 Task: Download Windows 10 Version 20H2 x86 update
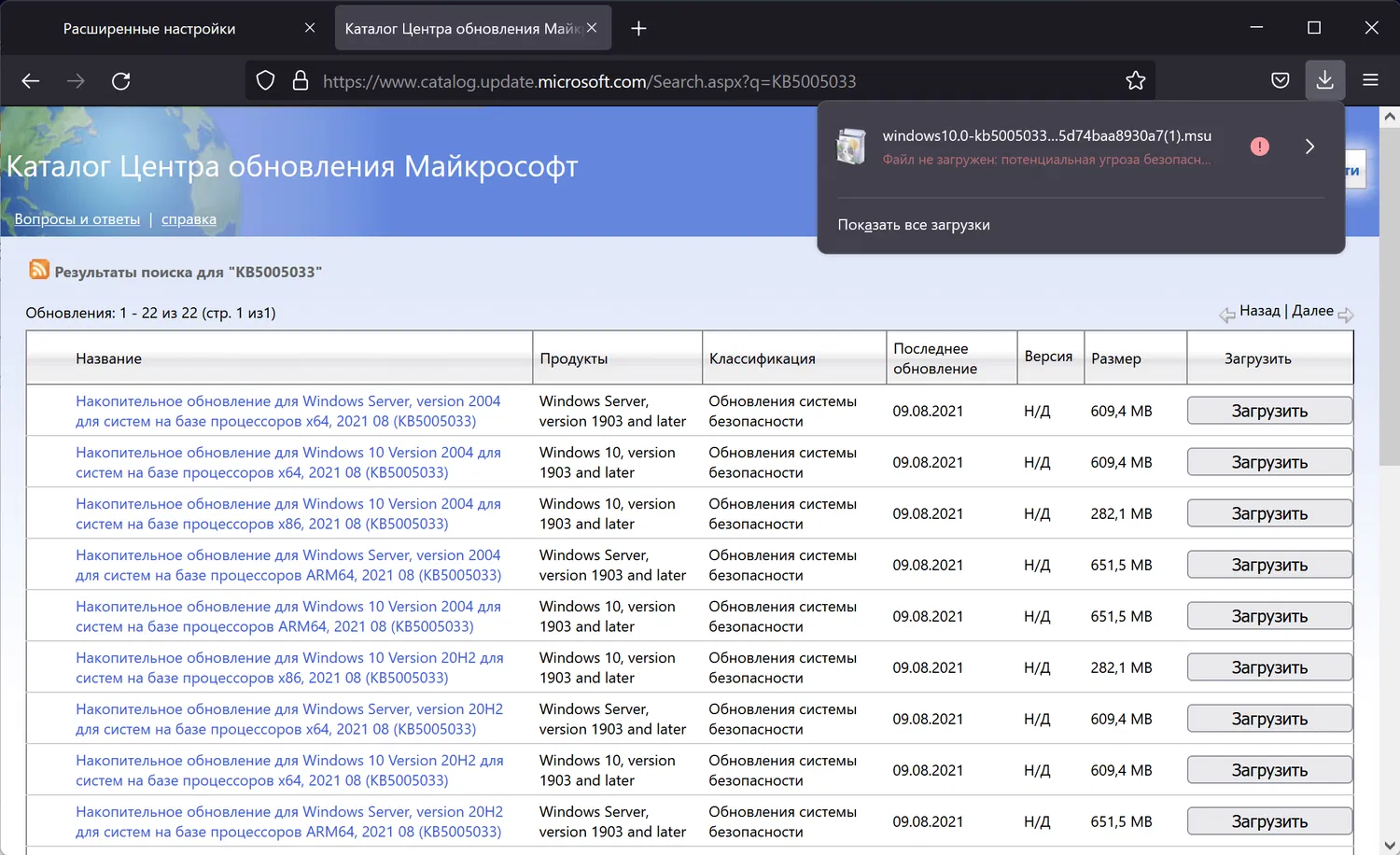pyautogui.click(x=1269, y=667)
